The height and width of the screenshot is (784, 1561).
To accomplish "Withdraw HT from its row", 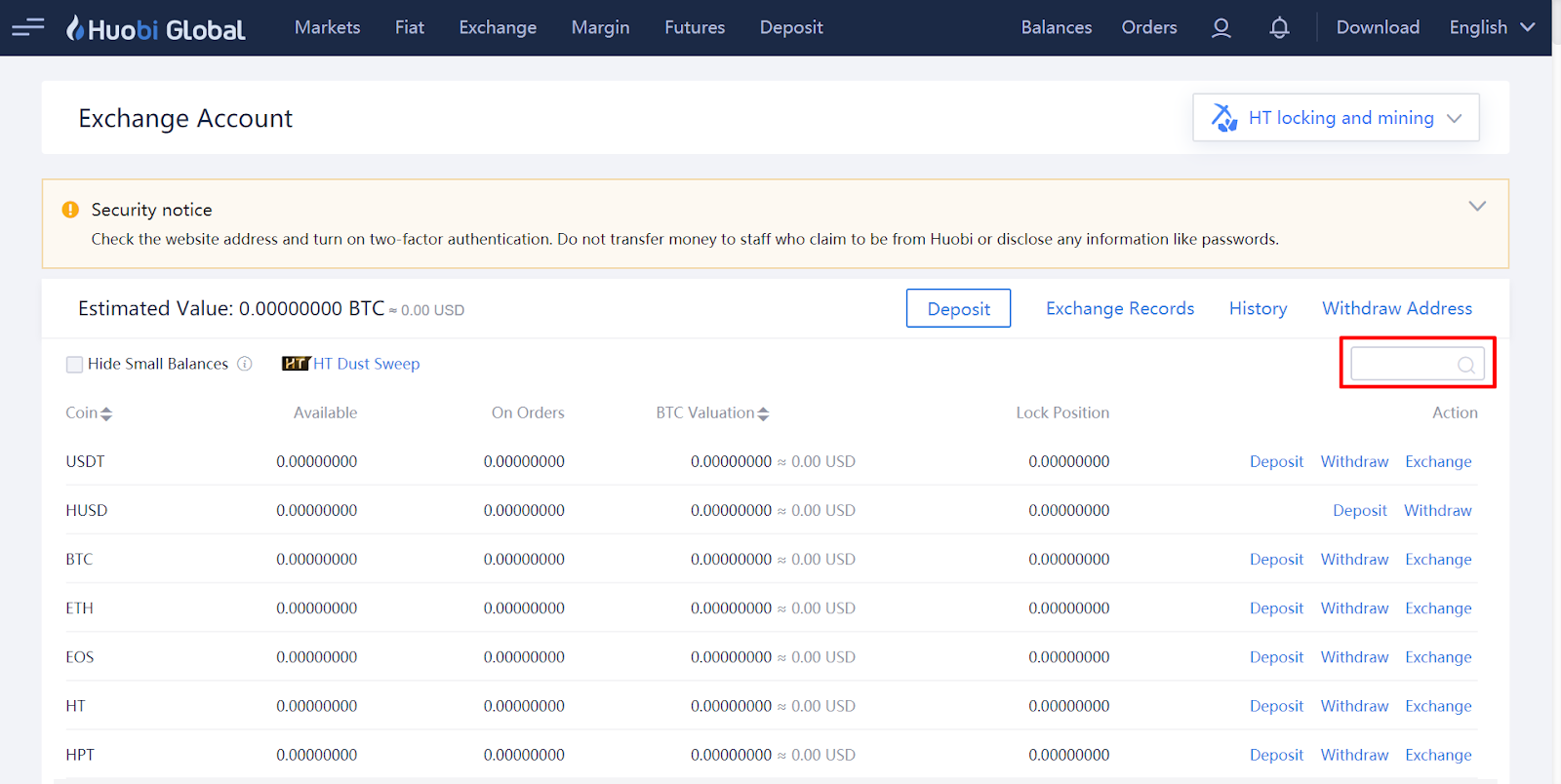I will click(x=1354, y=706).
